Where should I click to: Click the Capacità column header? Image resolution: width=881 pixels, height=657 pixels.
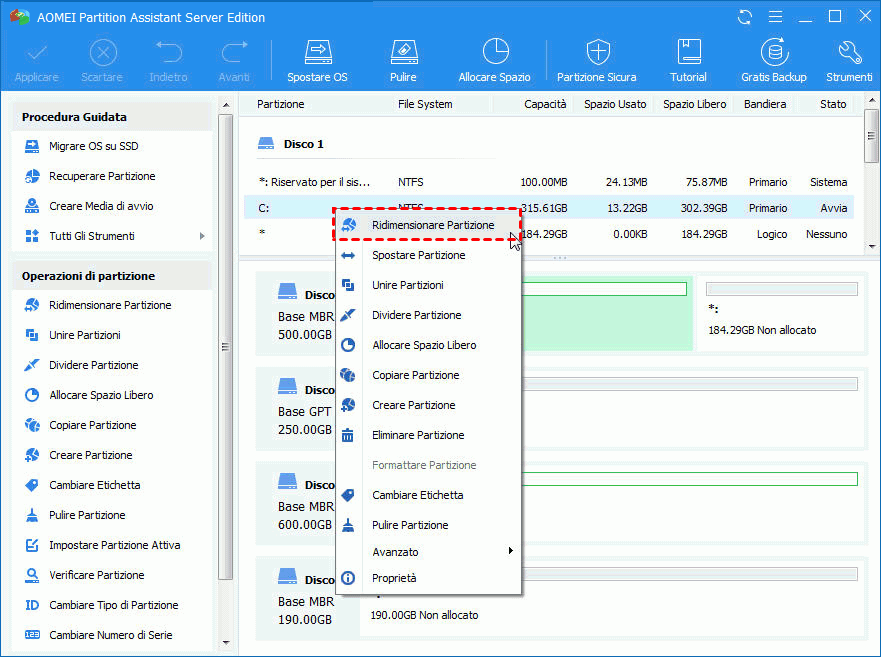pos(545,104)
